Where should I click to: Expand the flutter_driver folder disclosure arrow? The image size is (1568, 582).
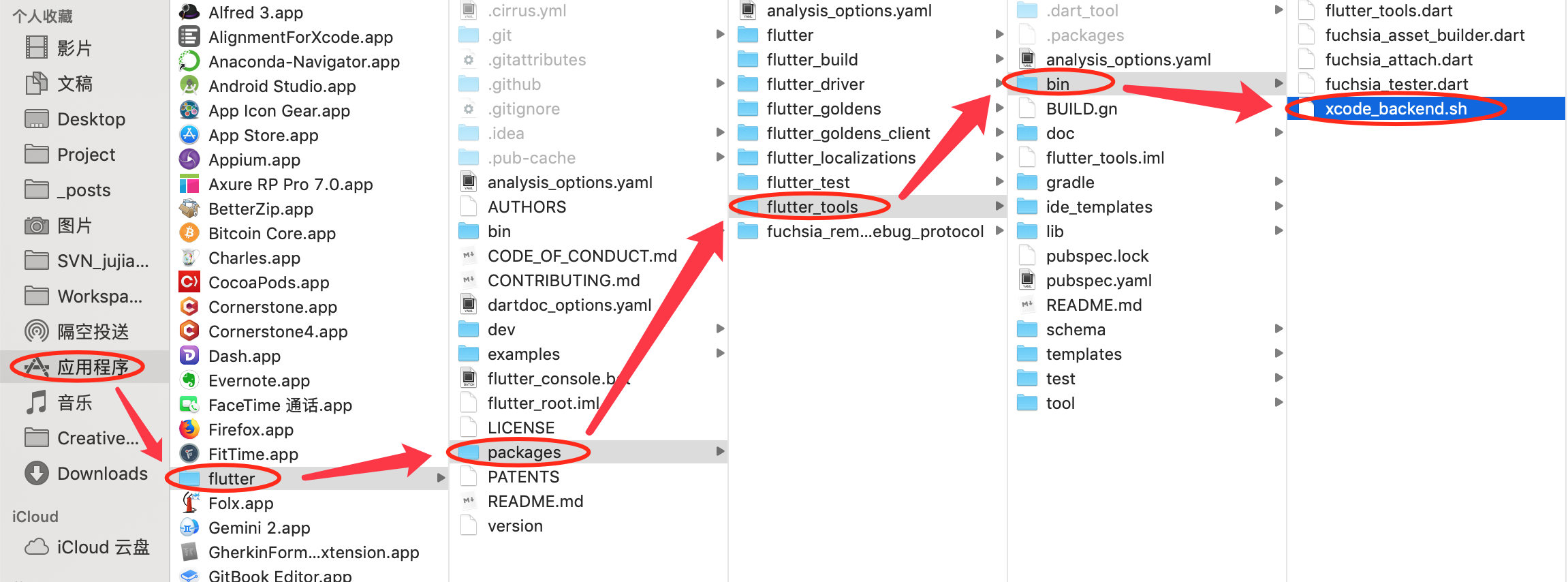[x=999, y=83]
